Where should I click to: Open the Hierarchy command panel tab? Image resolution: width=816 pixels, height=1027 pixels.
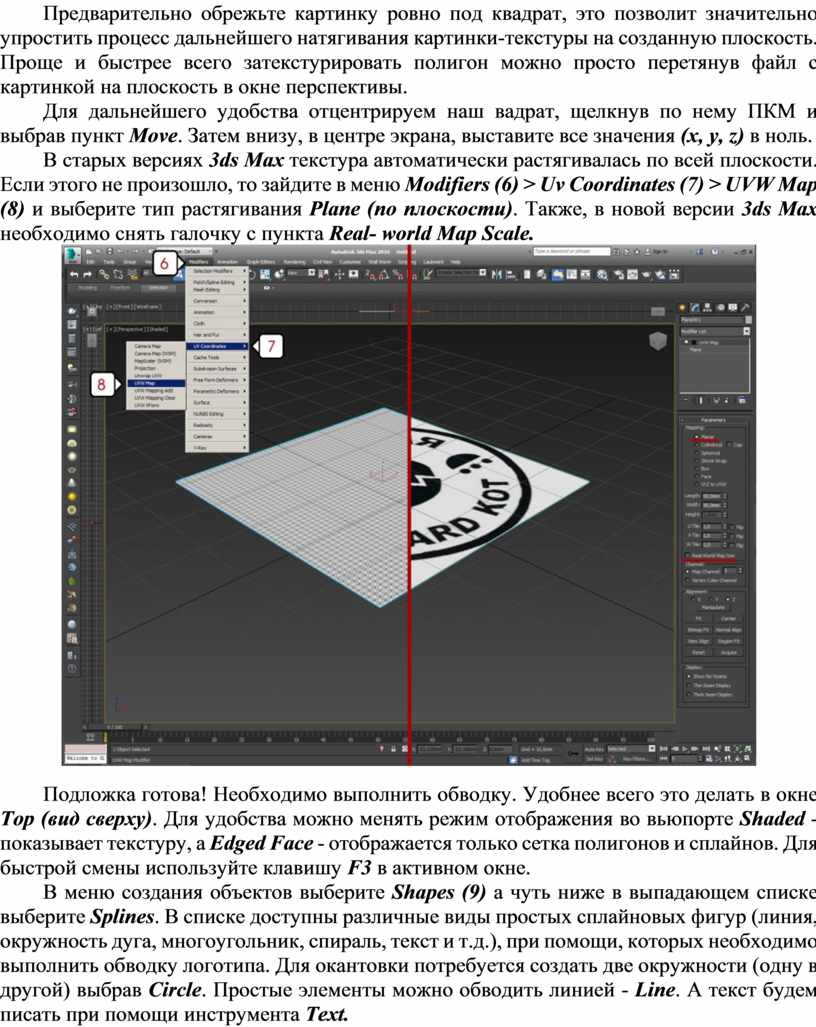[707, 307]
